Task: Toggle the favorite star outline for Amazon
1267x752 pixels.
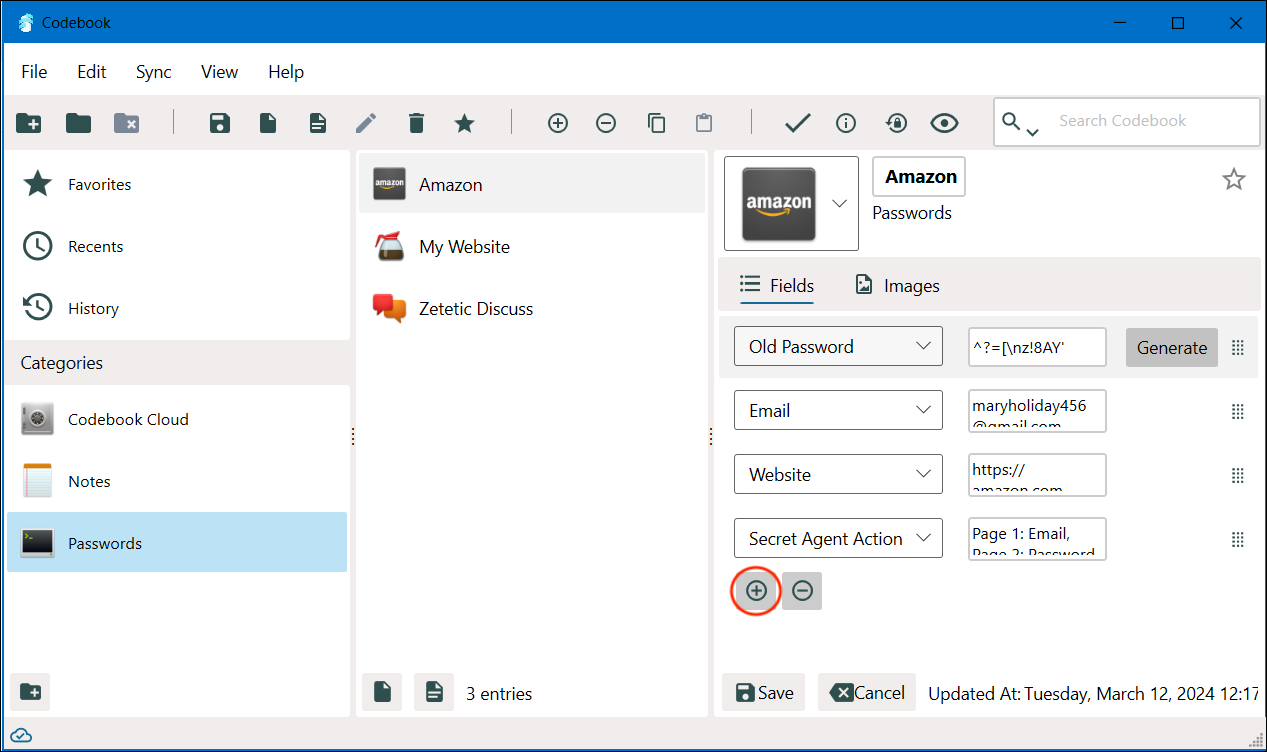Action: (x=1234, y=179)
